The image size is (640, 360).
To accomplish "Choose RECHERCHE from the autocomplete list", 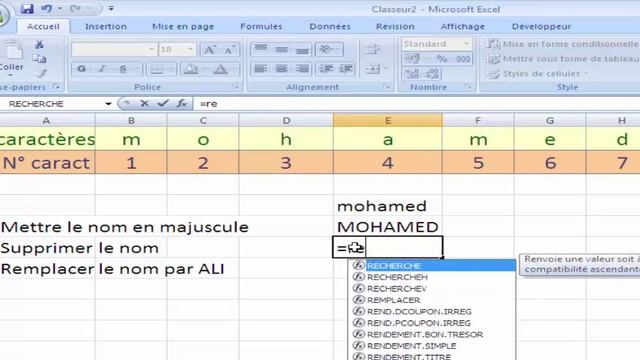I will point(432,266).
